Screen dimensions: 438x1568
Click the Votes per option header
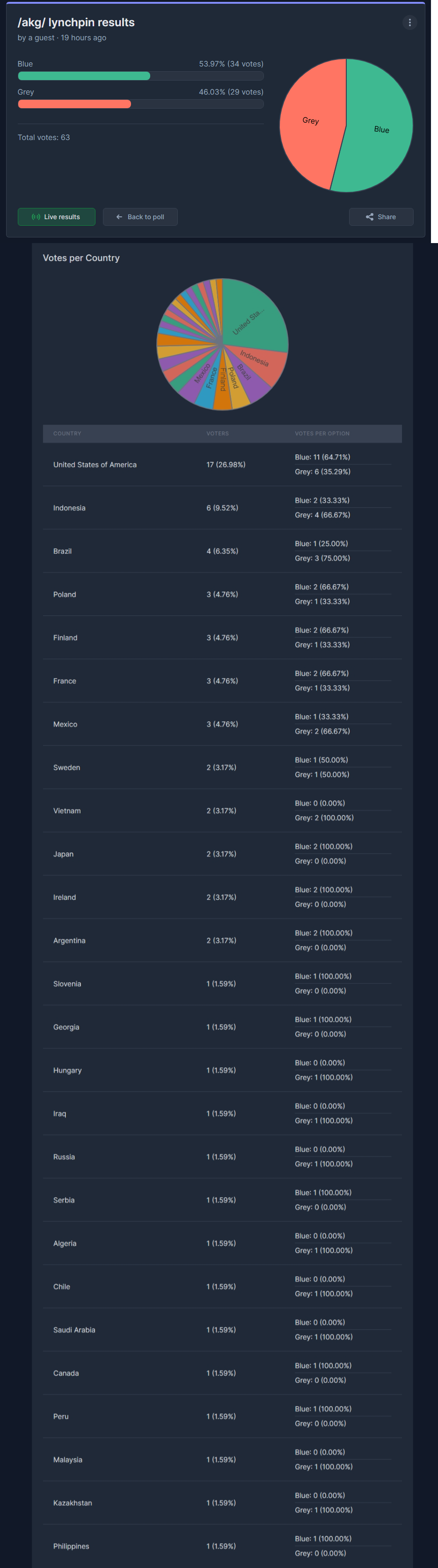(x=322, y=433)
